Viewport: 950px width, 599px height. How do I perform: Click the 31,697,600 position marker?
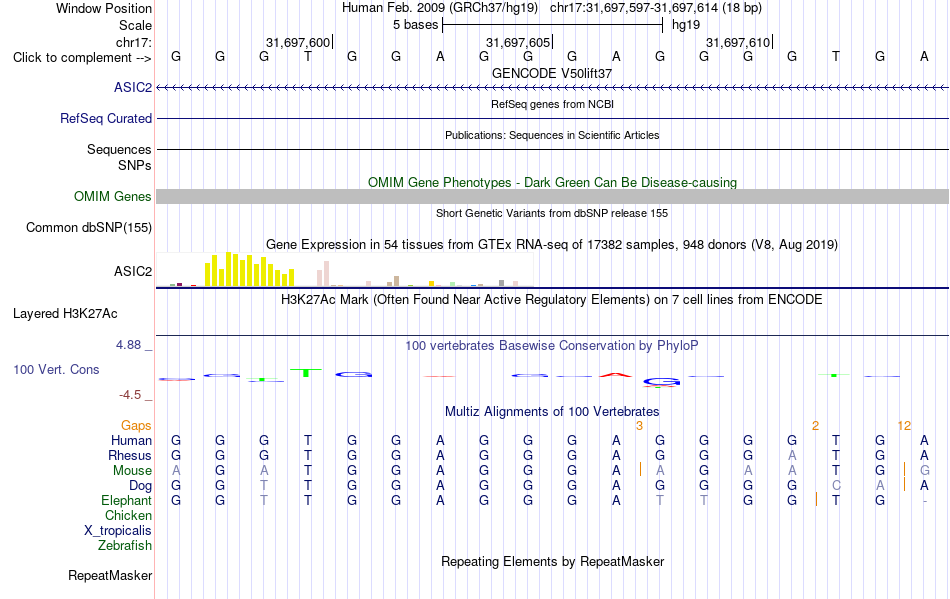pyautogui.click(x=298, y=42)
